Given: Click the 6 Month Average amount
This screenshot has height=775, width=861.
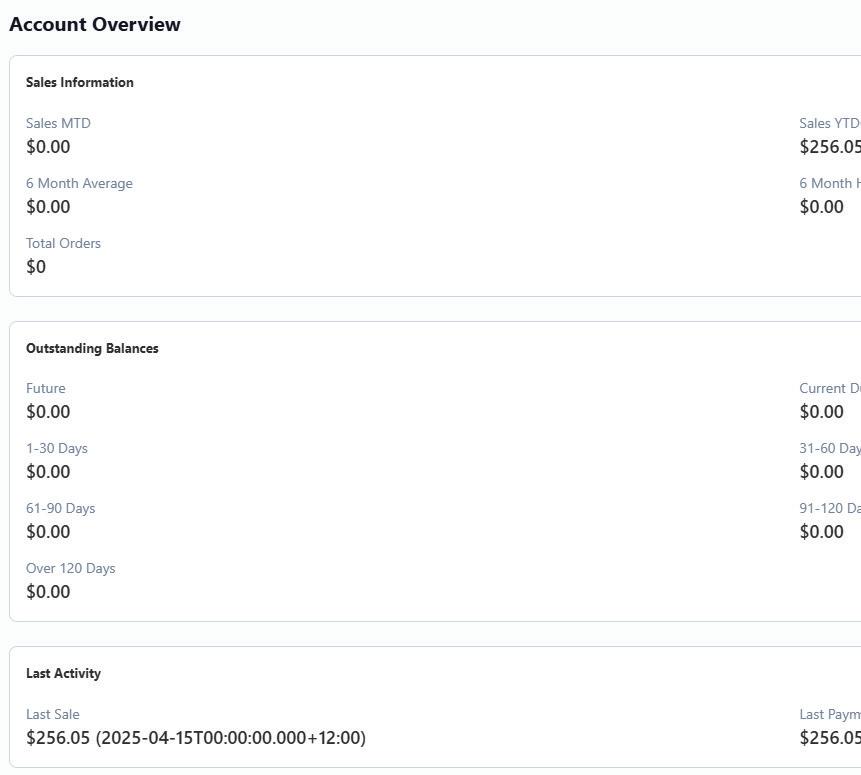Looking at the screenshot, I should point(48,207).
